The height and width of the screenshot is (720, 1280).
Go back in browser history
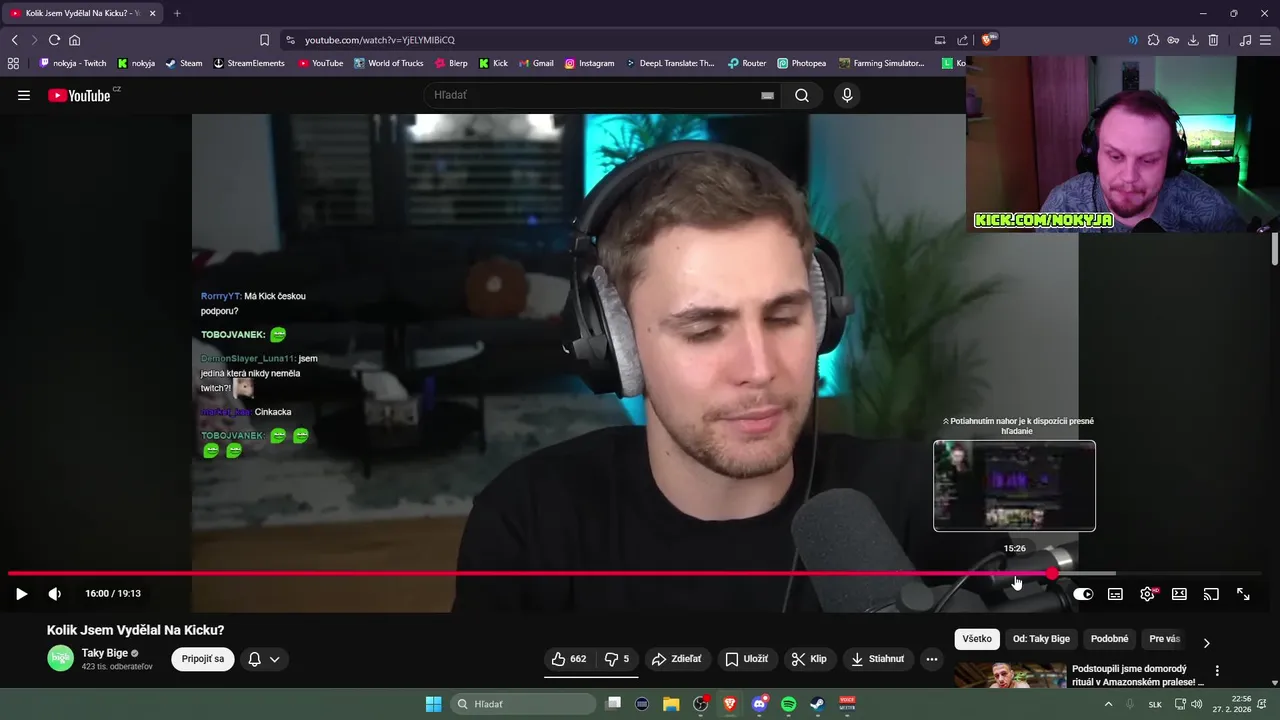pos(14,40)
